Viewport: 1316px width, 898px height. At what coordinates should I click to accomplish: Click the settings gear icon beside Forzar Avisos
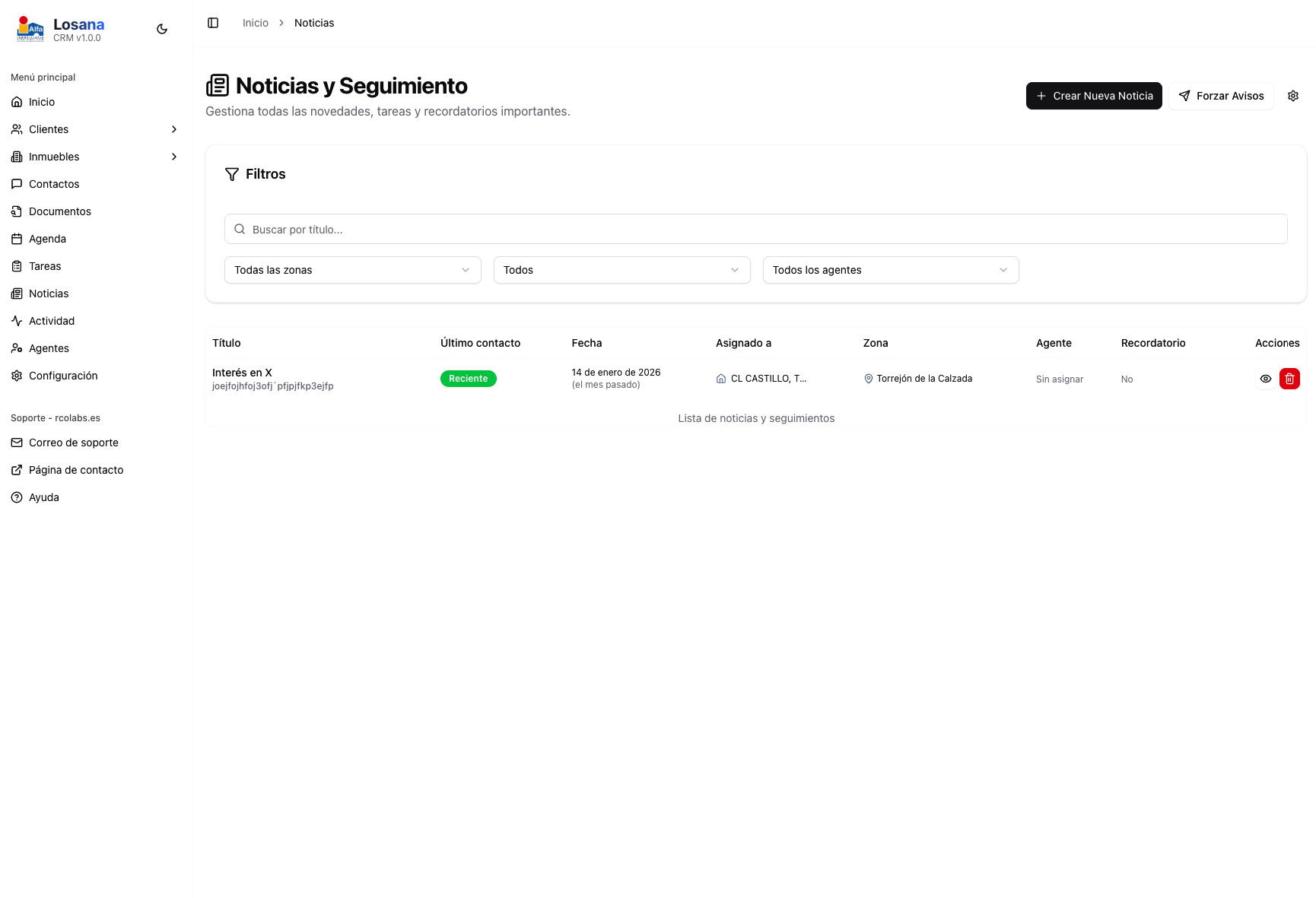(1292, 96)
